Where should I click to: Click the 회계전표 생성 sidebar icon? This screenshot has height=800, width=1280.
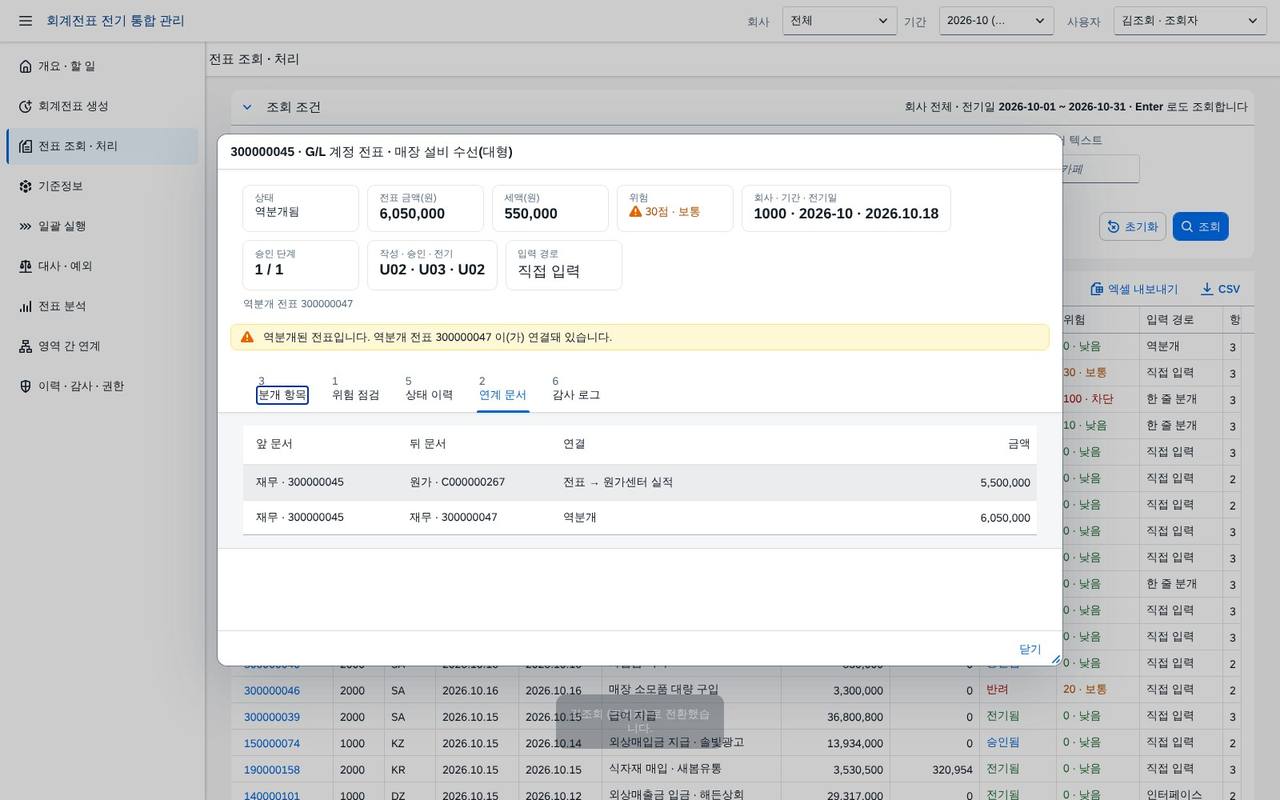[x=25, y=106]
